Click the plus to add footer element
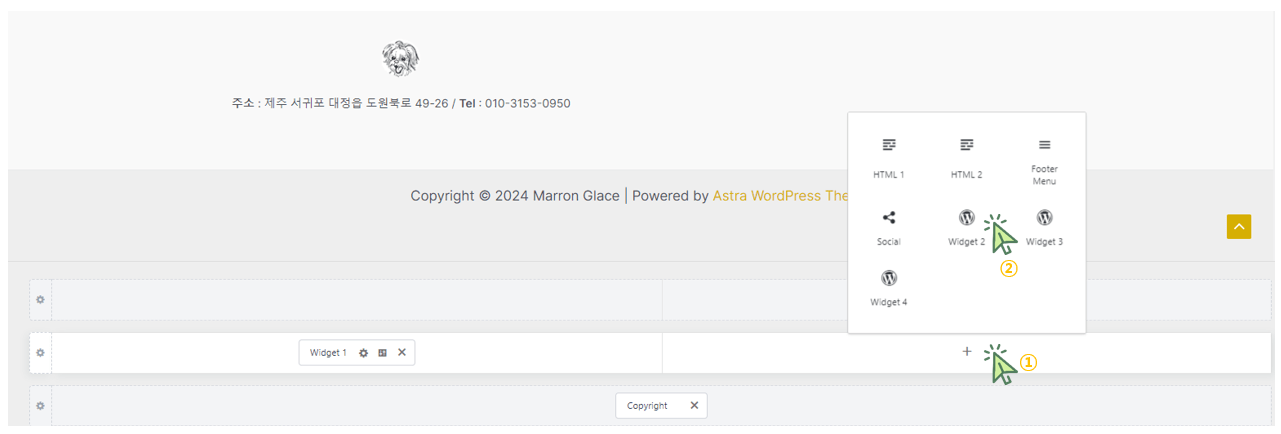This screenshot has width=1281, height=434. pyautogui.click(x=967, y=351)
